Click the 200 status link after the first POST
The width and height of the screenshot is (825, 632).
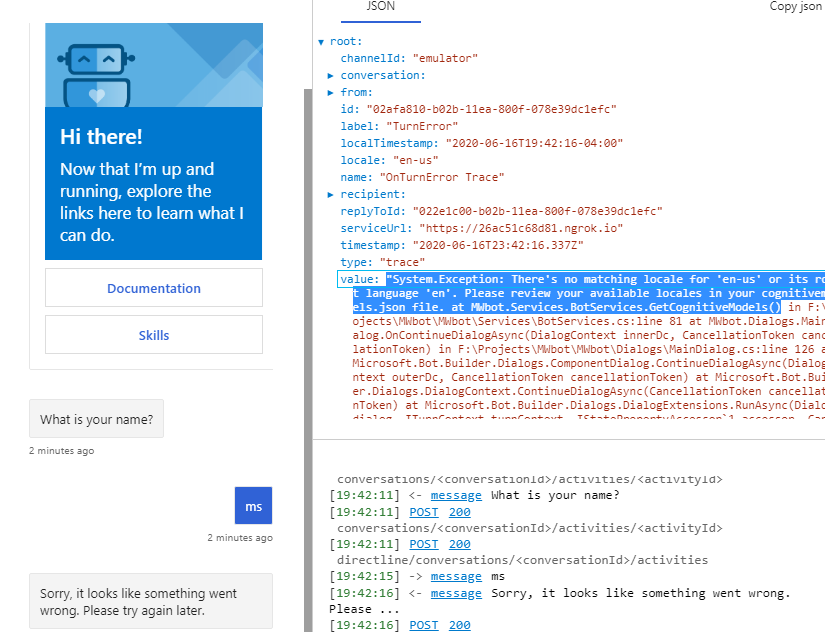[x=459, y=511]
